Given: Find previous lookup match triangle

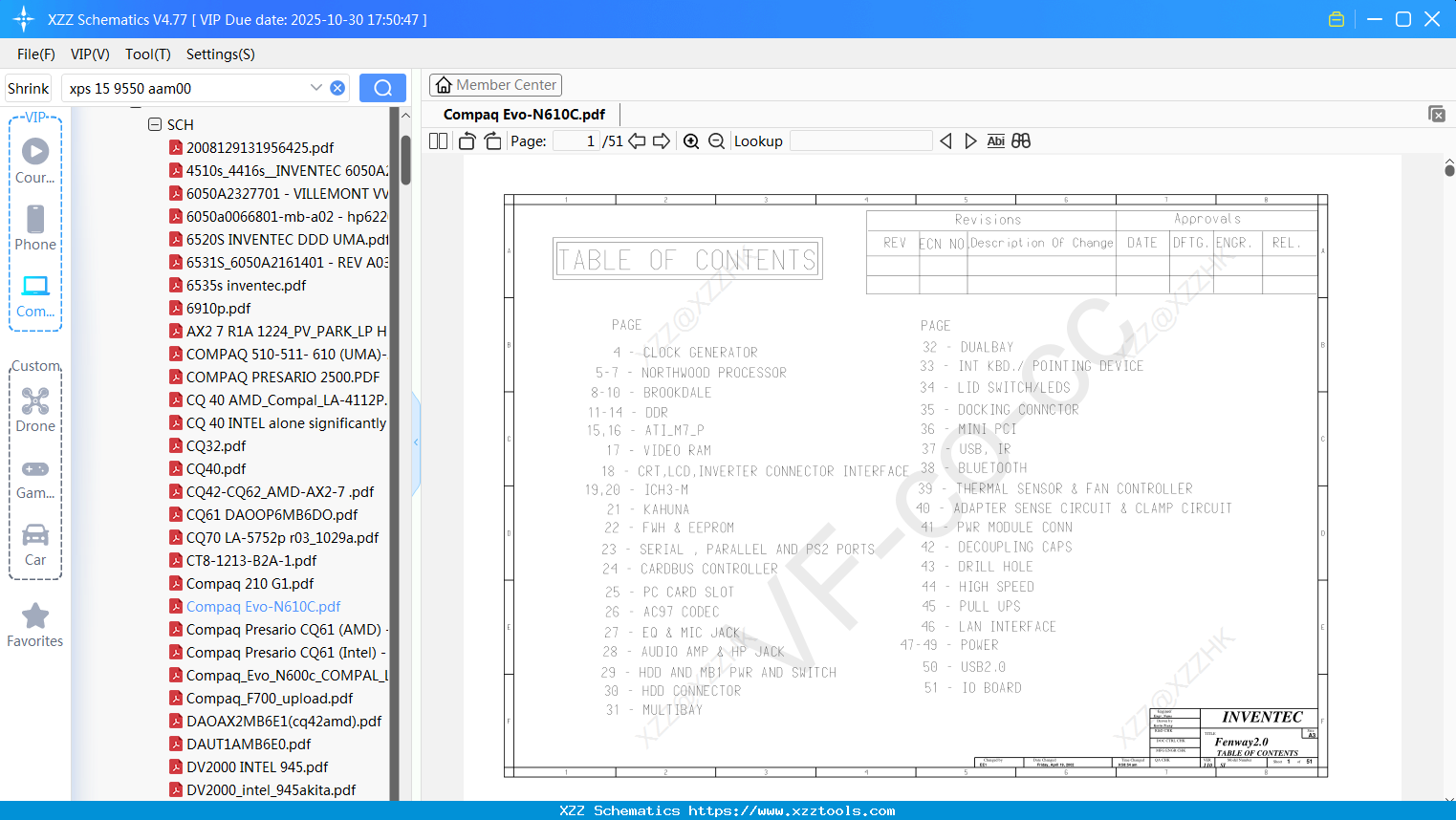Looking at the screenshot, I should coord(945,141).
